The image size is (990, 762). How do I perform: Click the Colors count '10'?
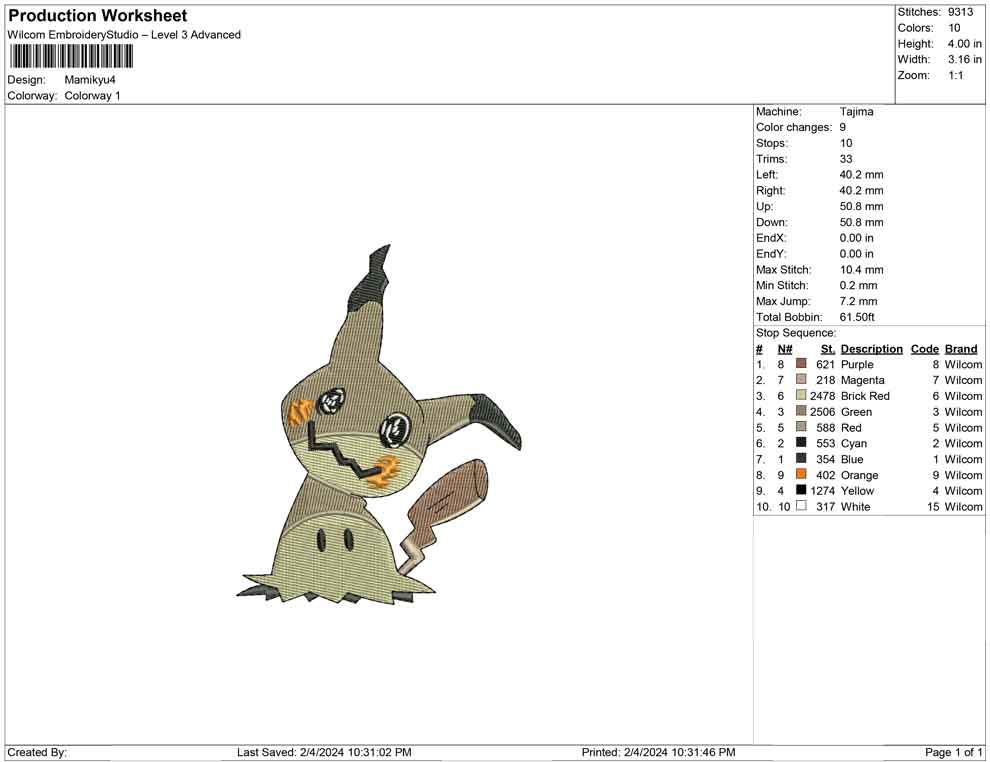click(x=954, y=28)
